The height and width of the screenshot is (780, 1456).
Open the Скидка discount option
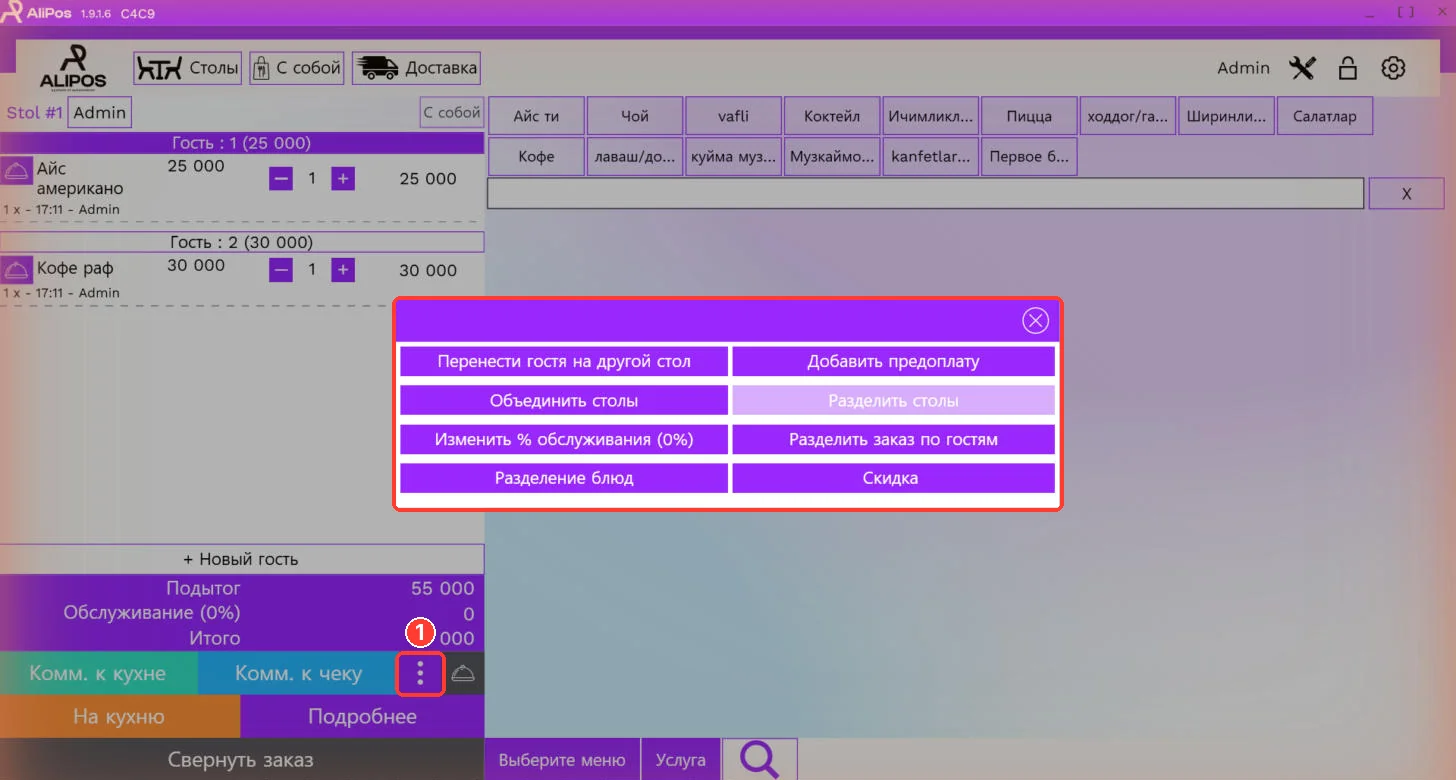(x=893, y=478)
